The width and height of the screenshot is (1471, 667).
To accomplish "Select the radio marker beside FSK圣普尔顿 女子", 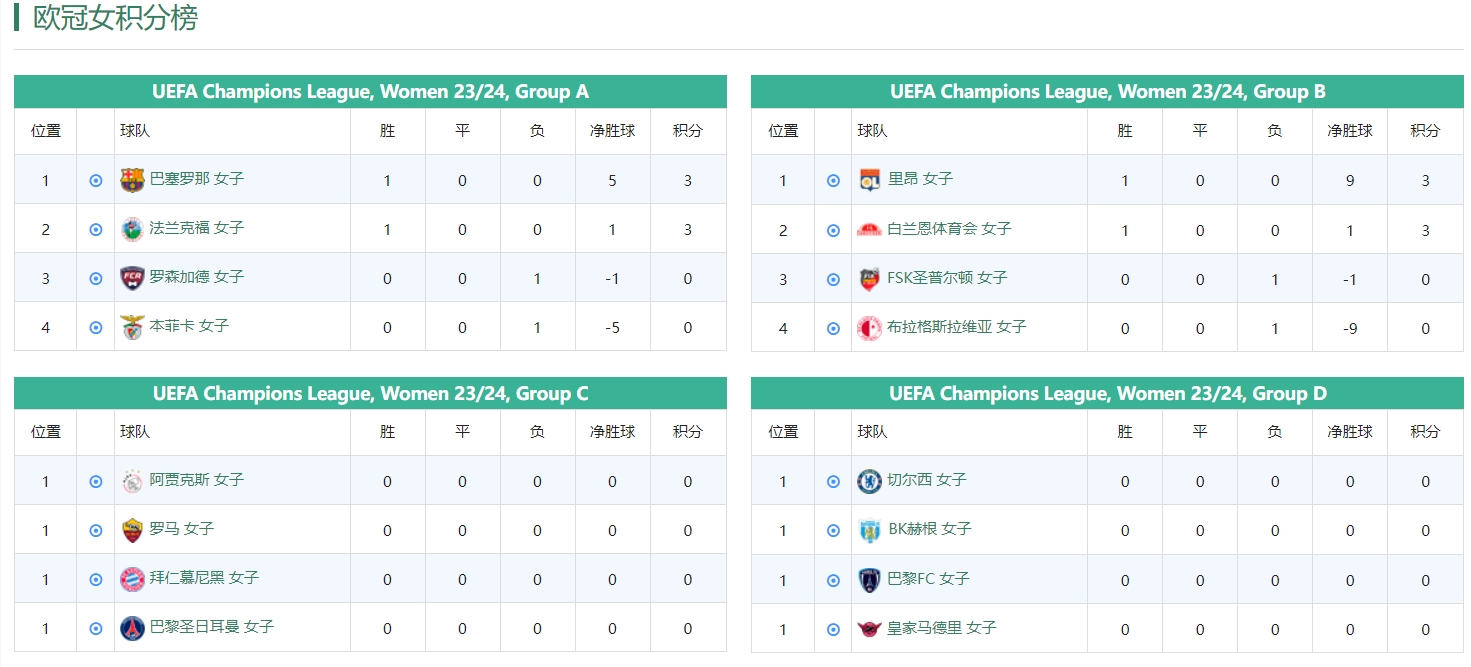I will tap(833, 280).
